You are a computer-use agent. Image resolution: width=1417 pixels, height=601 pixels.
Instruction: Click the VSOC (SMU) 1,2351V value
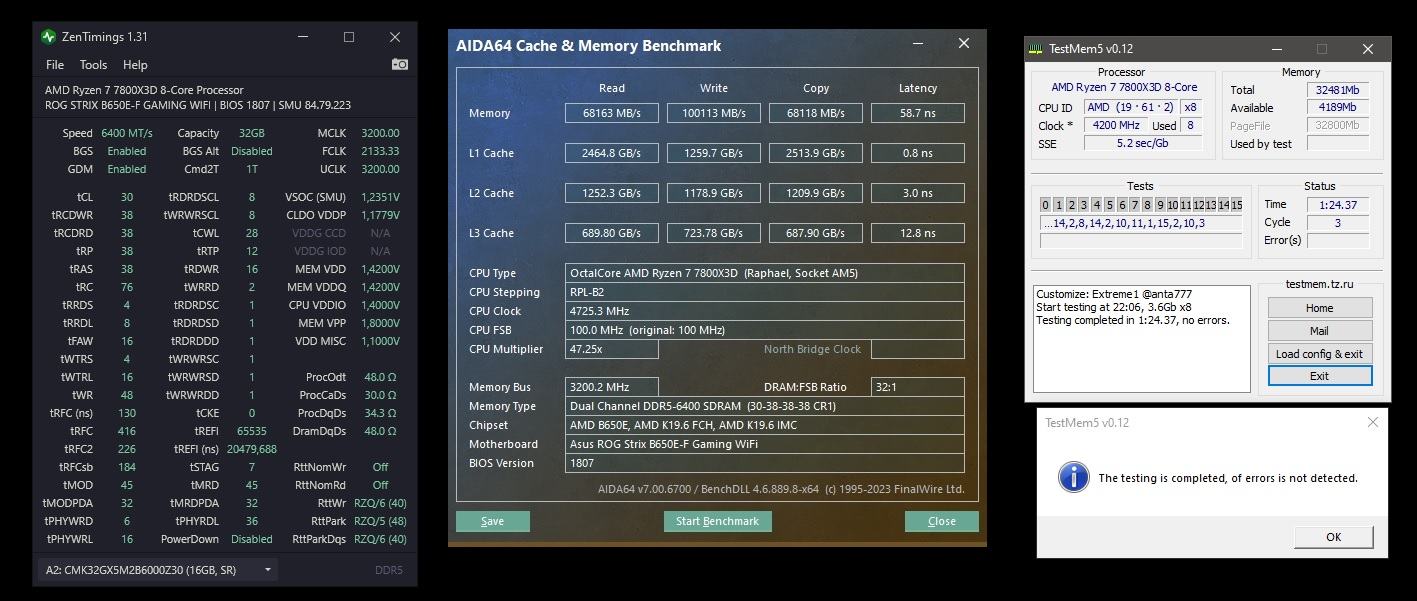pyautogui.click(x=379, y=197)
